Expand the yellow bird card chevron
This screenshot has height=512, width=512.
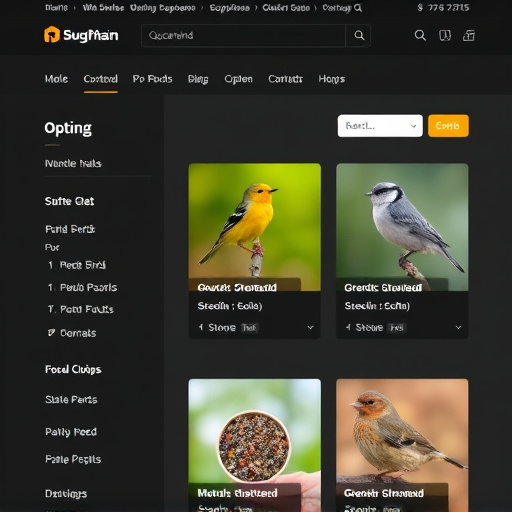pos(310,328)
